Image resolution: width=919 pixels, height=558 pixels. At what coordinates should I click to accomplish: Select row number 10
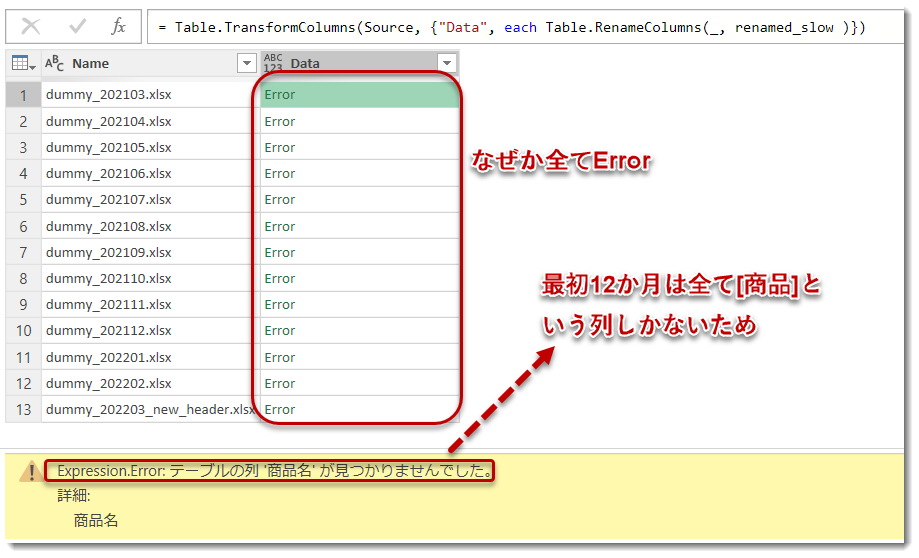click(23, 331)
